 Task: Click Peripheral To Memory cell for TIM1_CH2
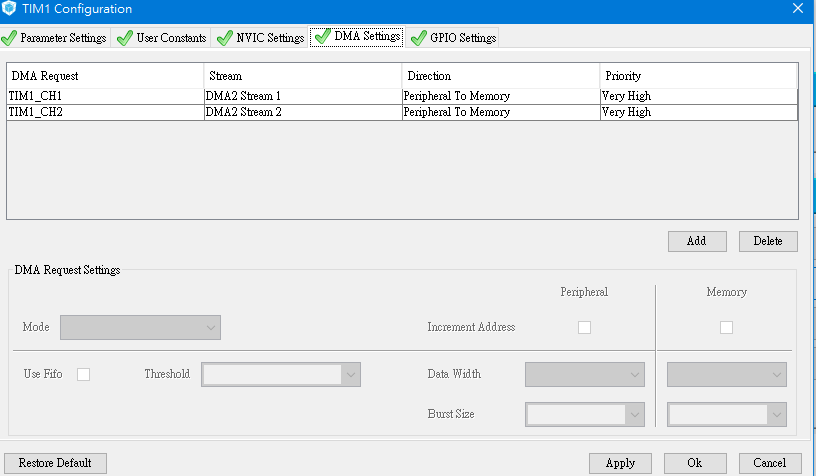point(501,112)
